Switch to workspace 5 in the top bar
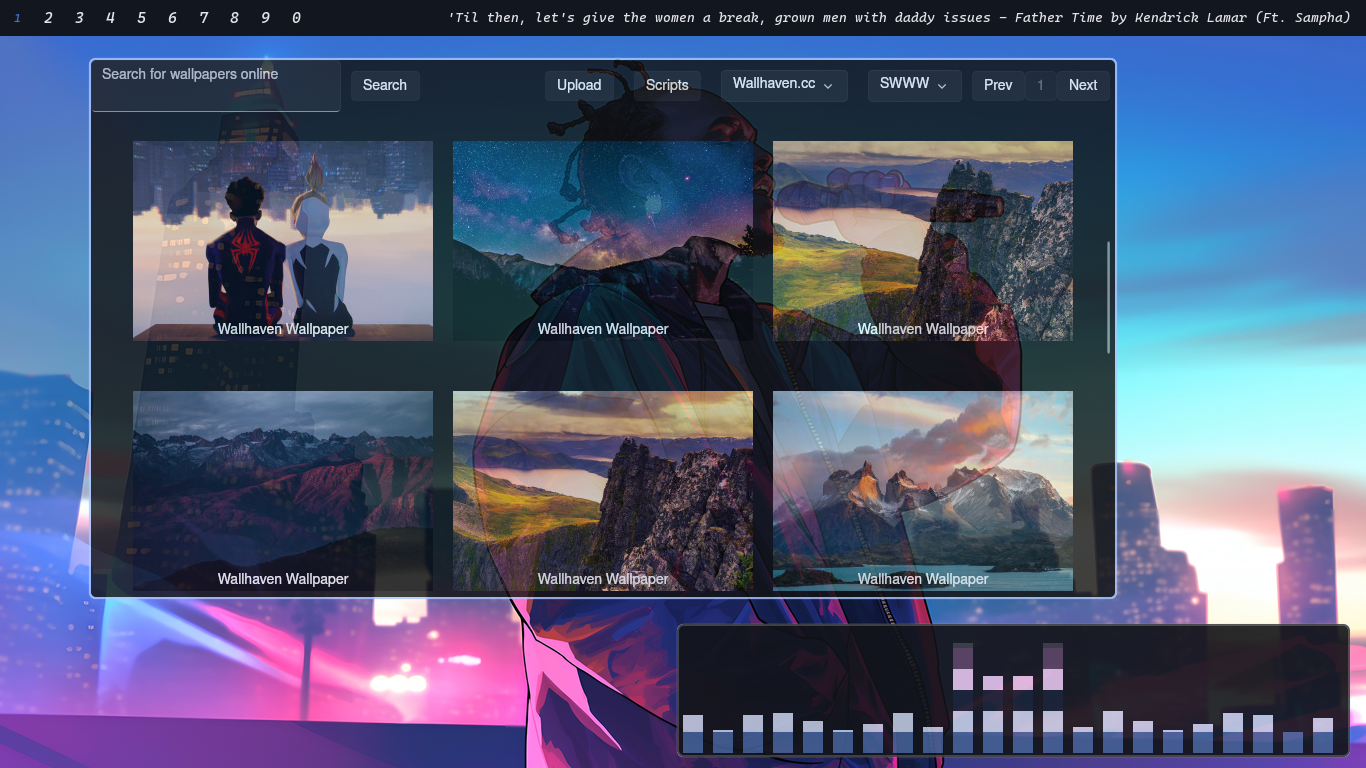The image size is (1366, 768). click(141, 17)
